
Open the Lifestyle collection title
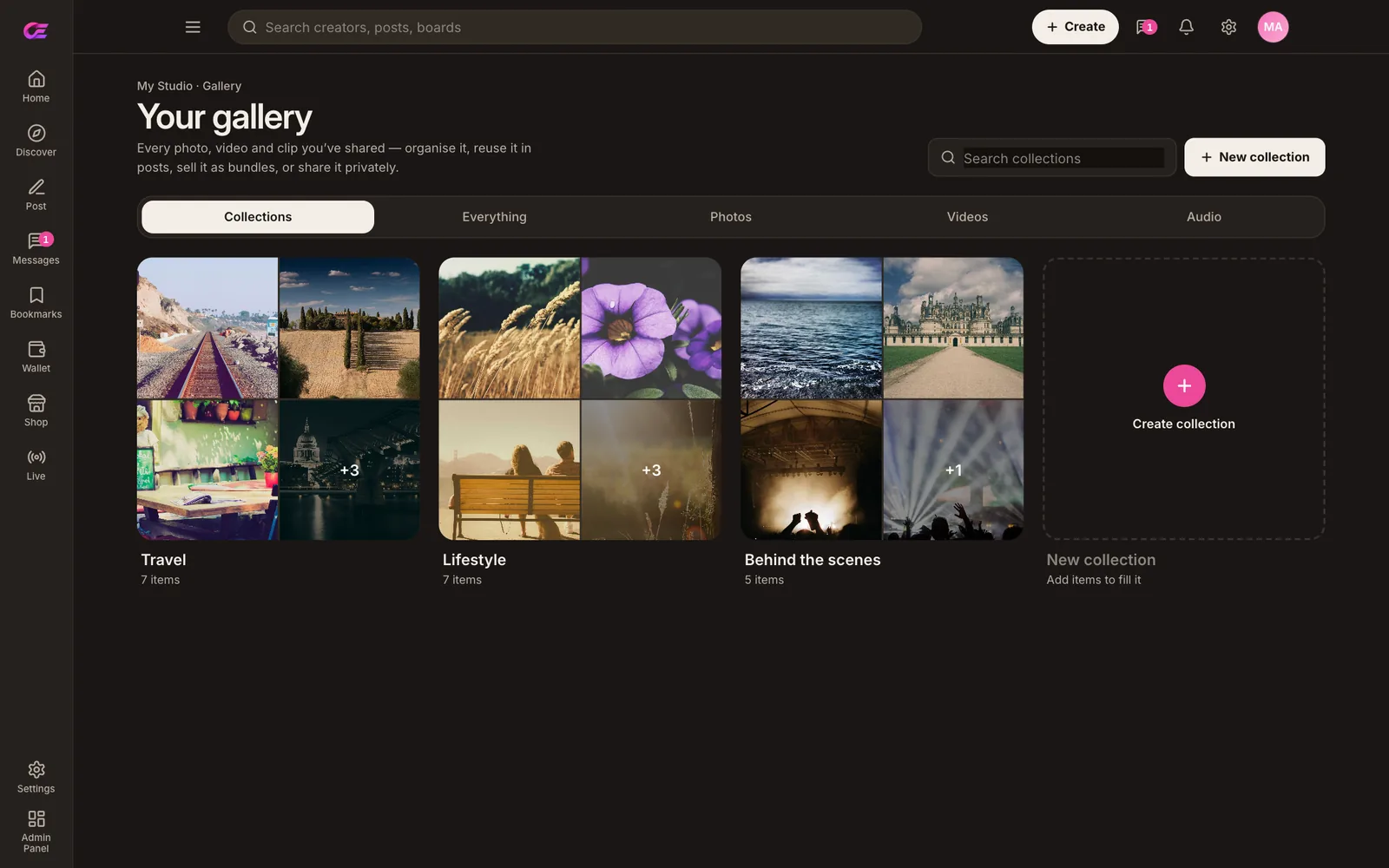pos(474,560)
